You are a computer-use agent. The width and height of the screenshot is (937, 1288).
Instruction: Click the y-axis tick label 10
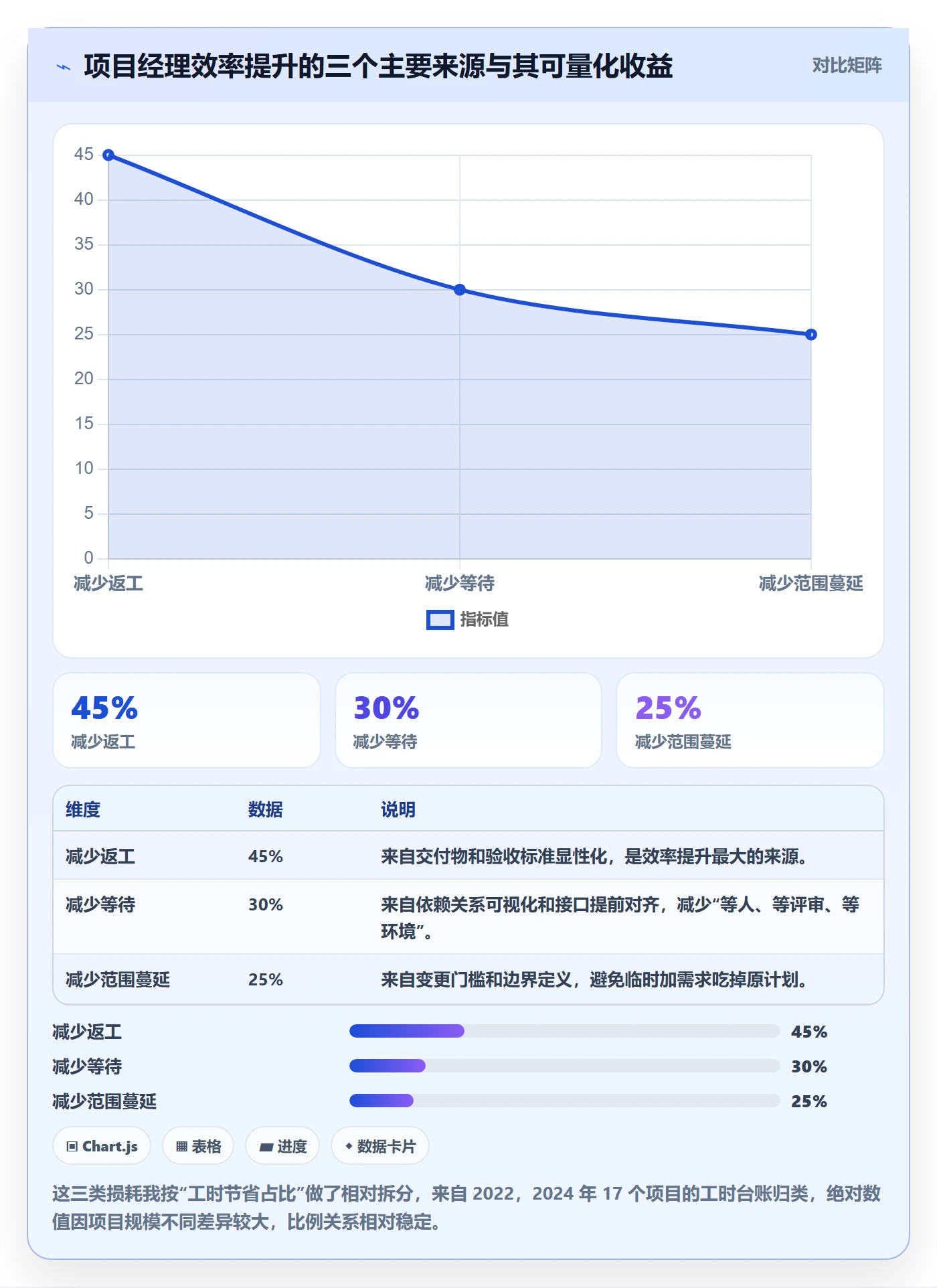pyautogui.click(x=84, y=469)
